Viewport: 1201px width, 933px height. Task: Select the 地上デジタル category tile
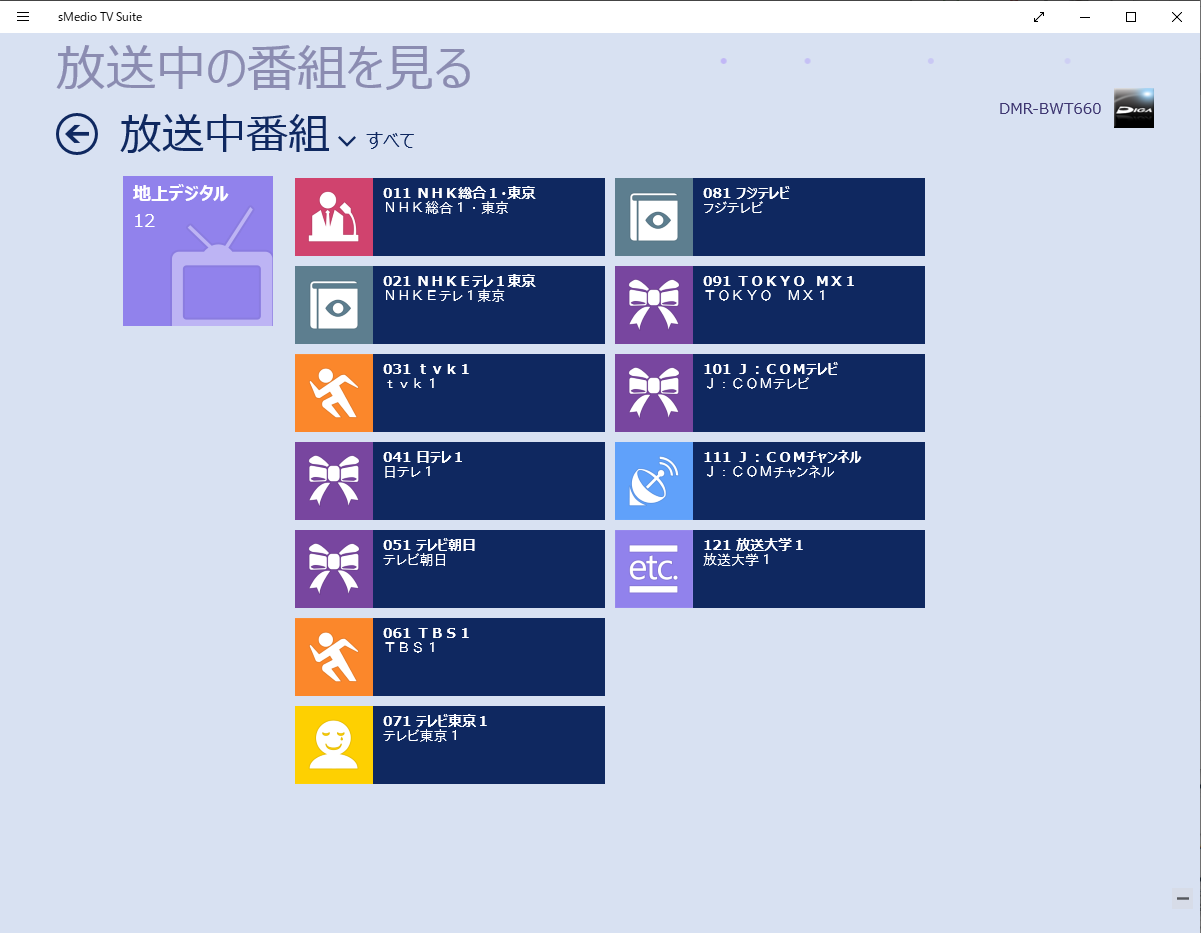pos(198,251)
